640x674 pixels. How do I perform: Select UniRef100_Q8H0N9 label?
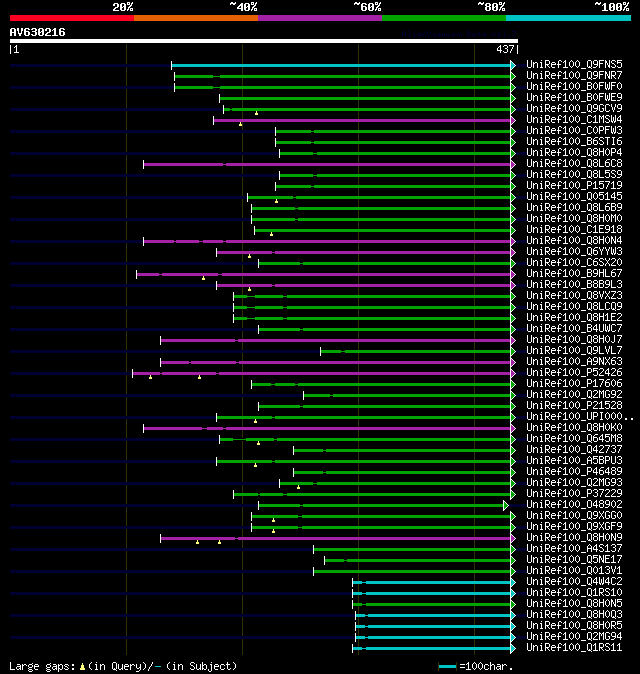pyautogui.click(x=574, y=538)
